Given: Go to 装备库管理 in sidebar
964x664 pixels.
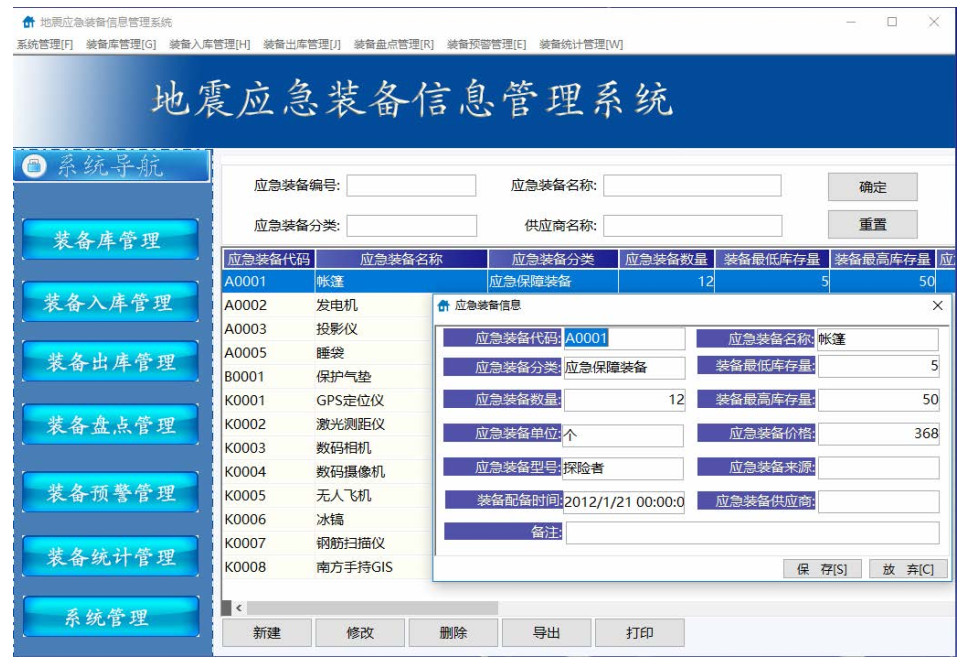Looking at the screenshot, I should 110,240.
